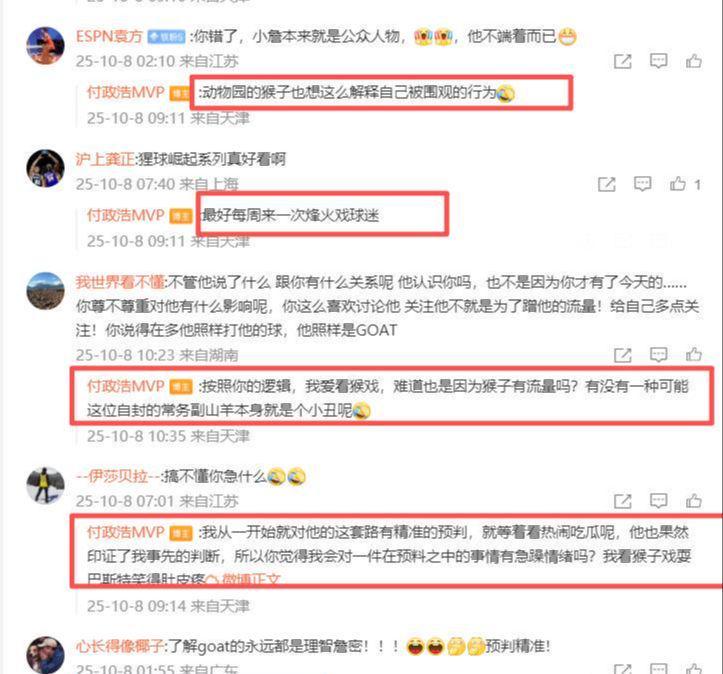Viewport: 723px width, 674px height.
Task: Like 沪上龚正's comment showing 1 like
Action: coord(678,184)
